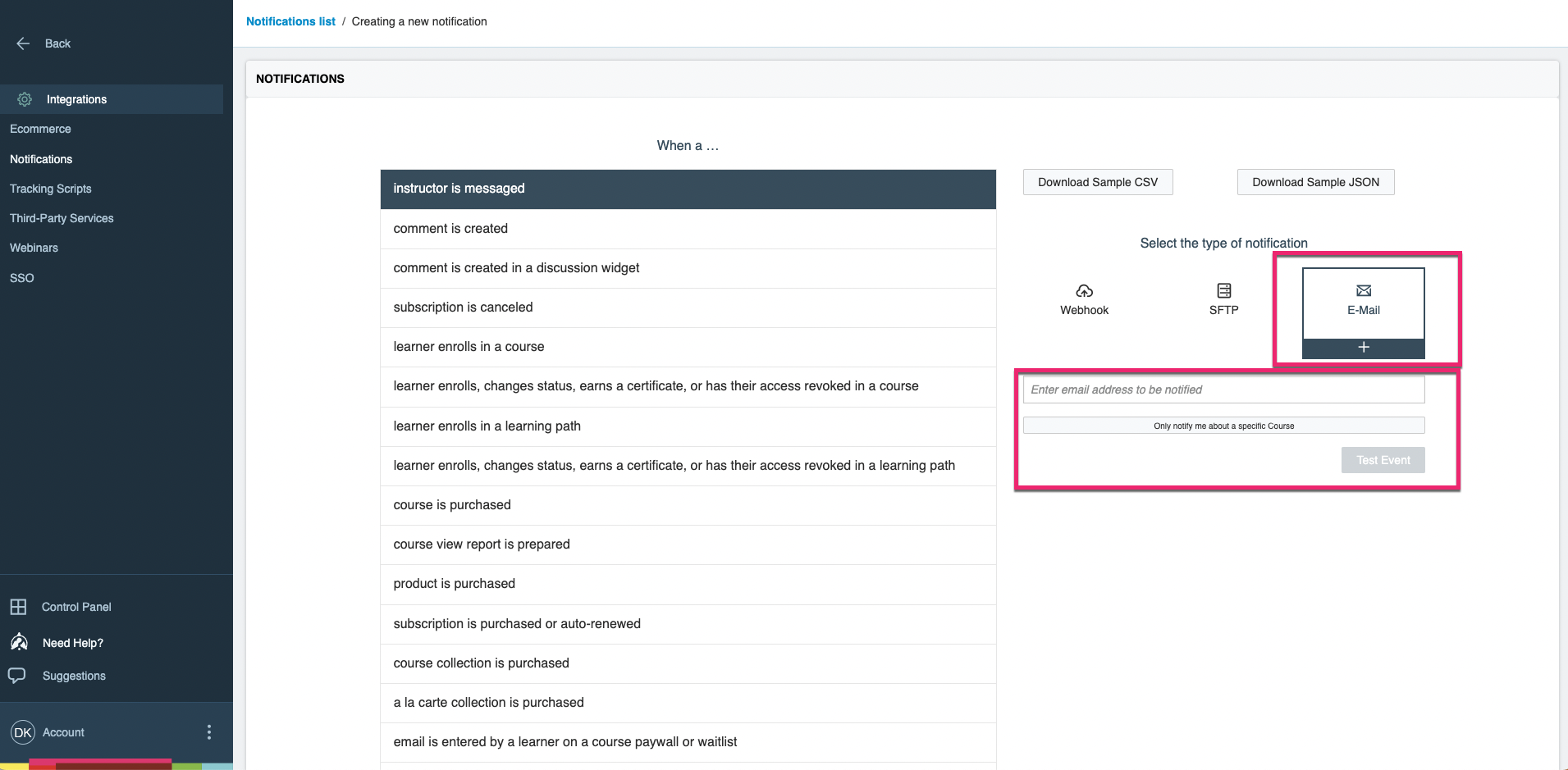Select the Webhook notification type
The image size is (1568, 770).
click(1084, 298)
